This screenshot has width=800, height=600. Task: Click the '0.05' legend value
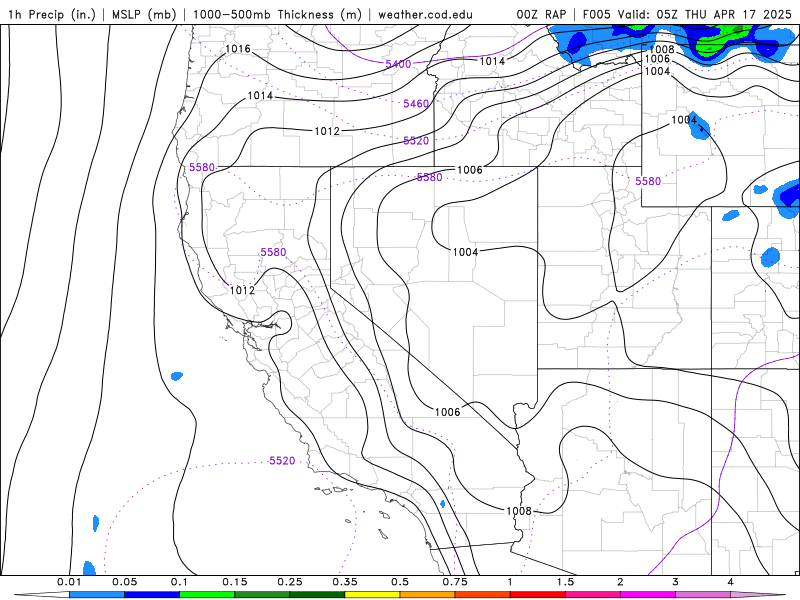124,582
